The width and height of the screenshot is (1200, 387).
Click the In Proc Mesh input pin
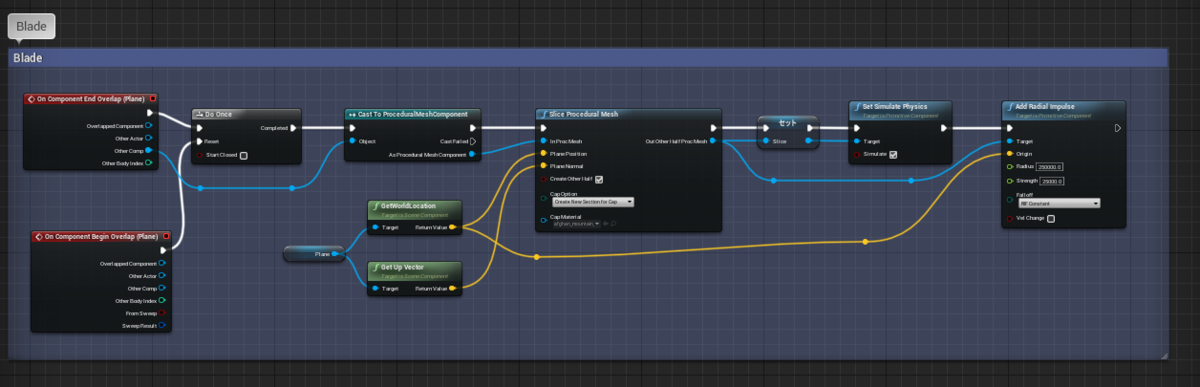pyautogui.click(x=543, y=141)
